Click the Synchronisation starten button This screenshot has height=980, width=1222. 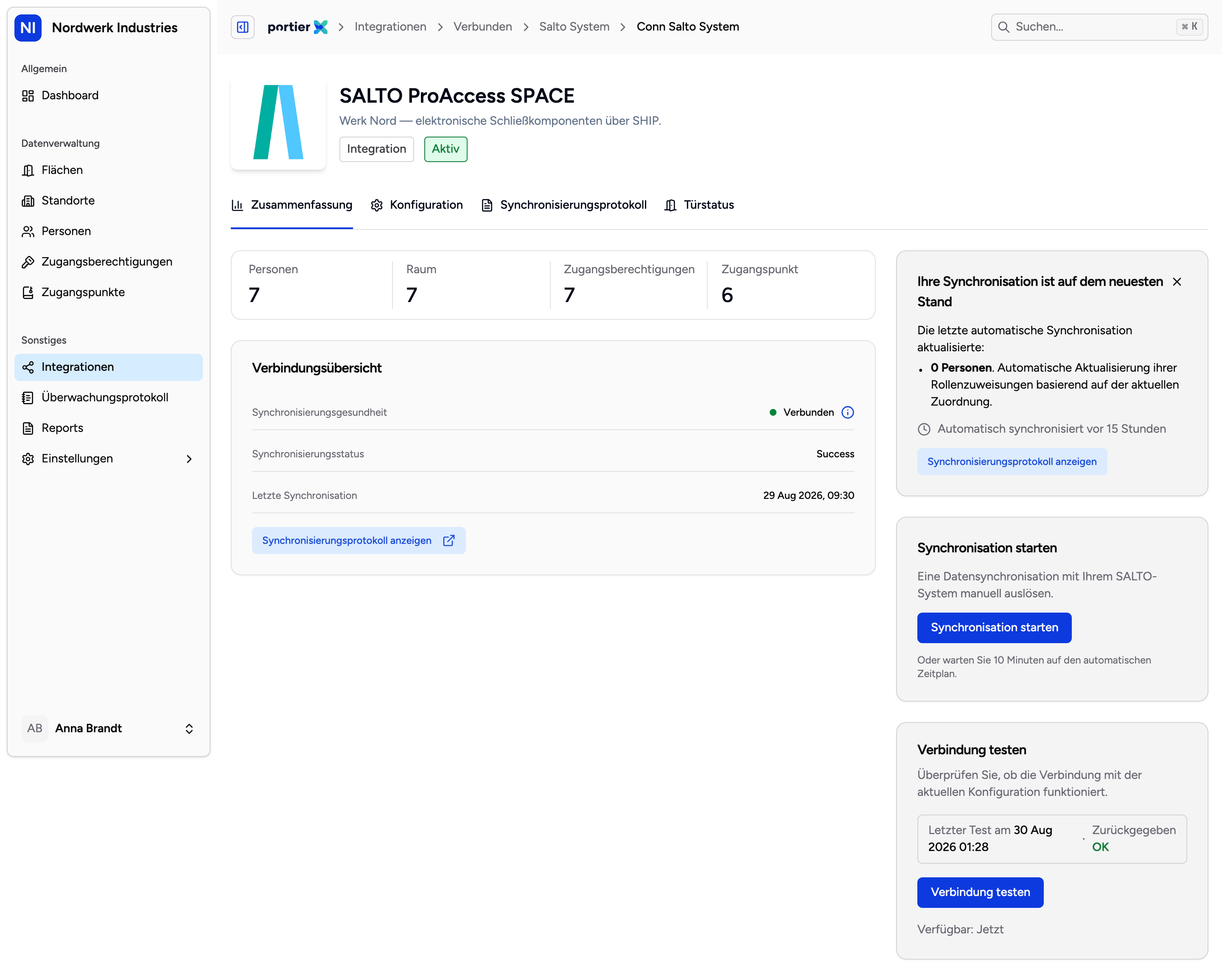995,628
